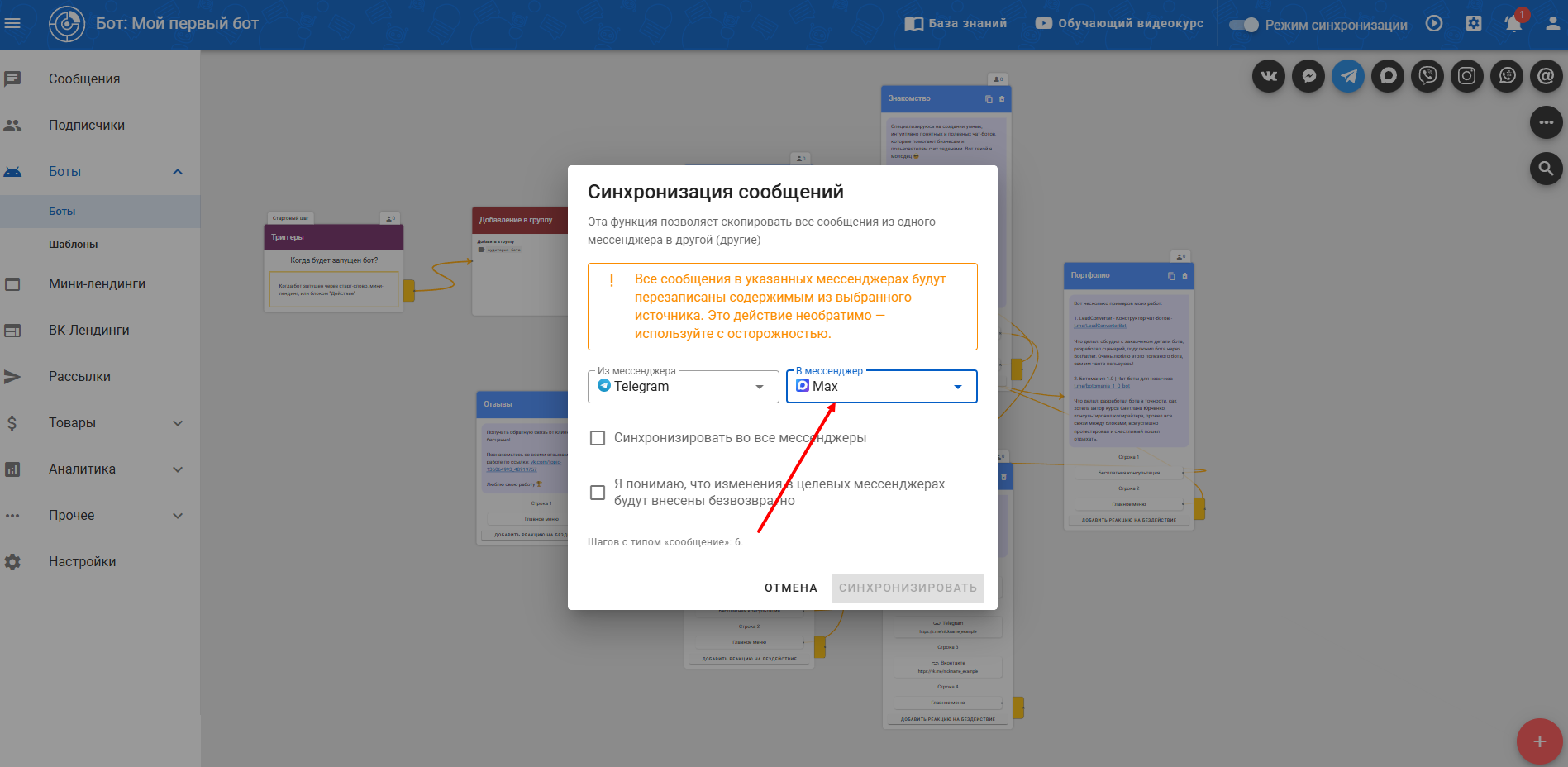The height and width of the screenshot is (767, 1568).
Task: Open the 'Из мессенджера' Telegram dropdown
Action: tap(683, 387)
